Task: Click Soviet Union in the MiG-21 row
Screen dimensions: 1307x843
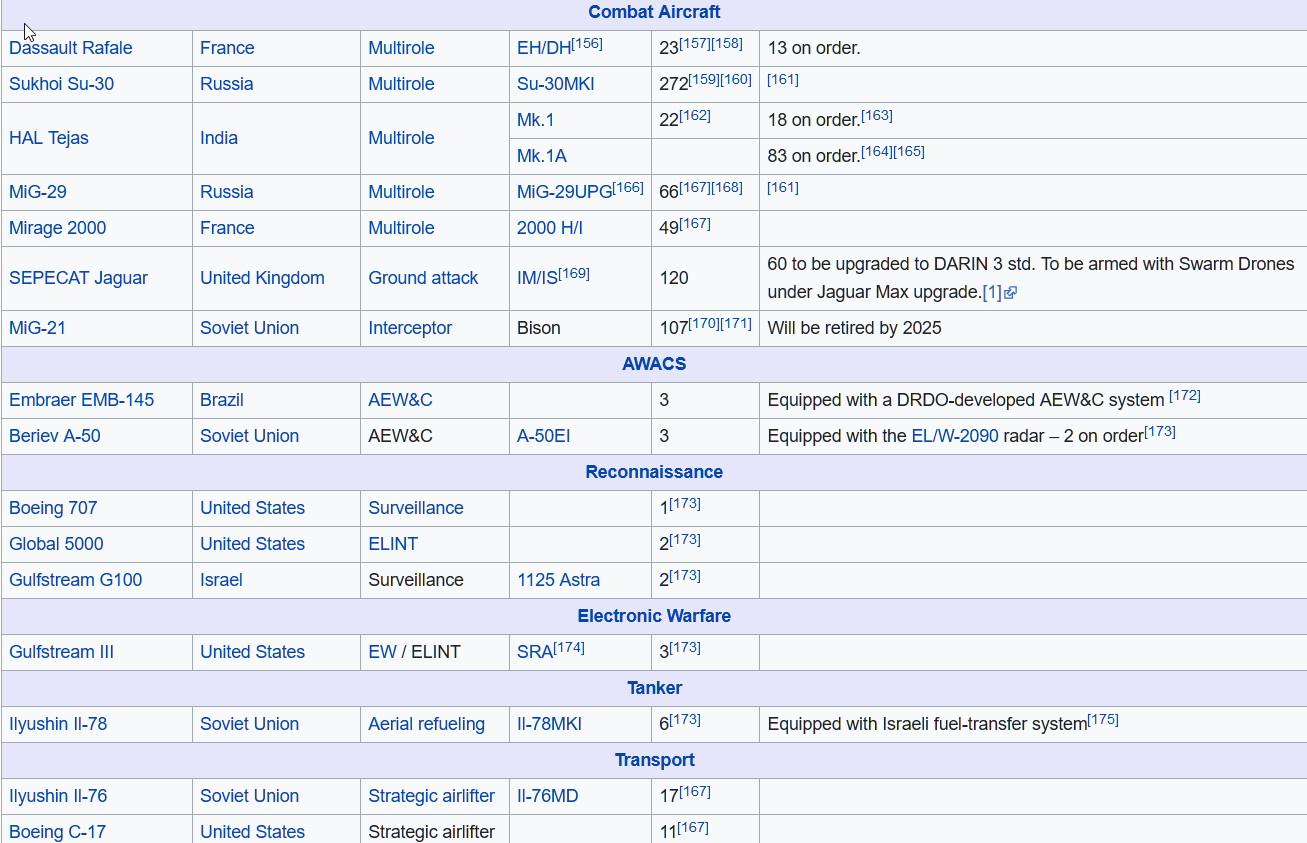Action: click(x=249, y=328)
